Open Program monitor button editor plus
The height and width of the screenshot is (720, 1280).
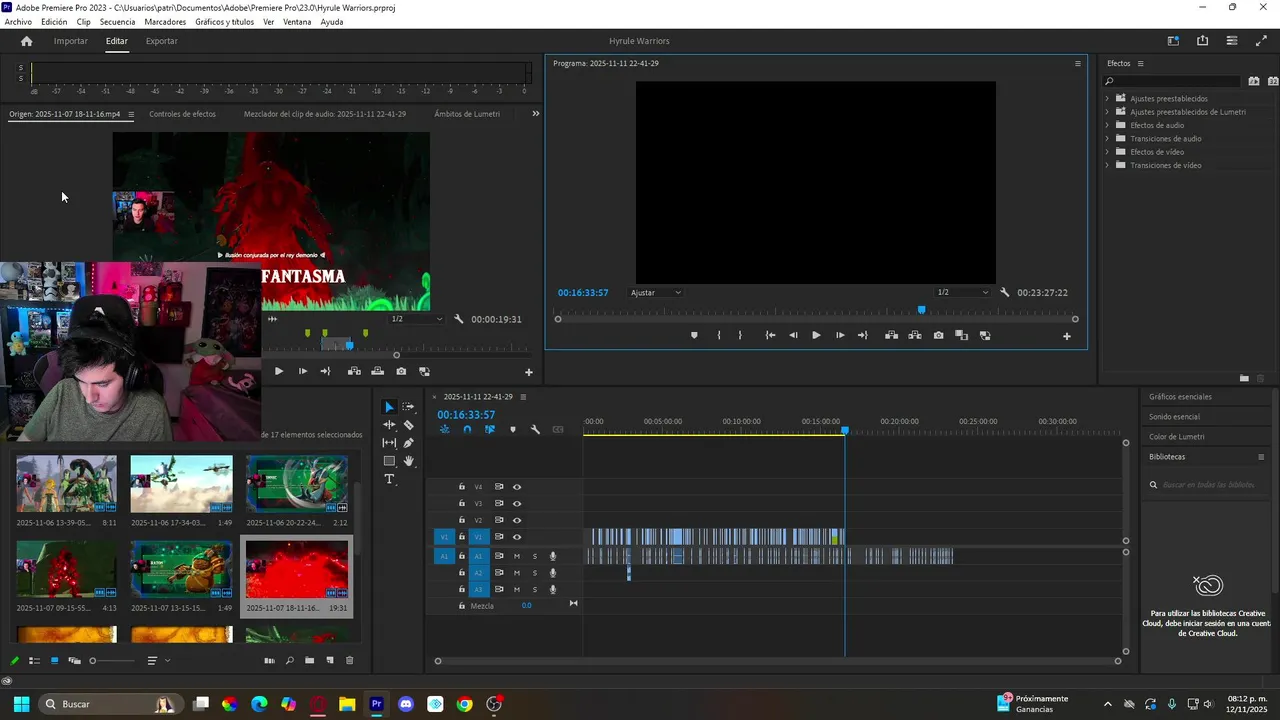pyautogui.click(x=1066, y=336)
